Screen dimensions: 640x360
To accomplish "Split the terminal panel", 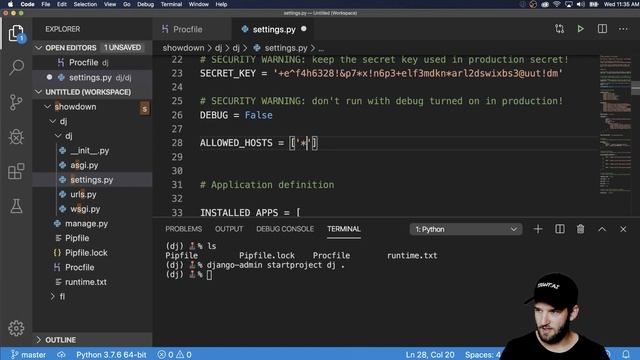I will (x=560, y=229).
